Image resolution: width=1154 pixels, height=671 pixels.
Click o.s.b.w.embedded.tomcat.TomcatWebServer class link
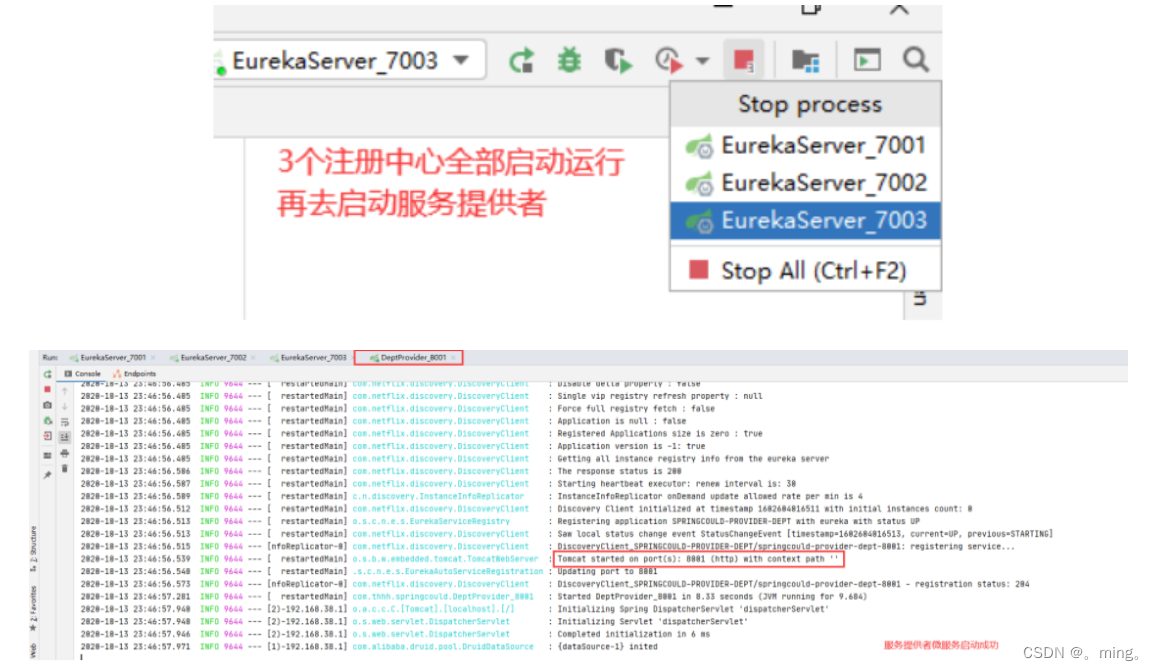click(445, 559)
